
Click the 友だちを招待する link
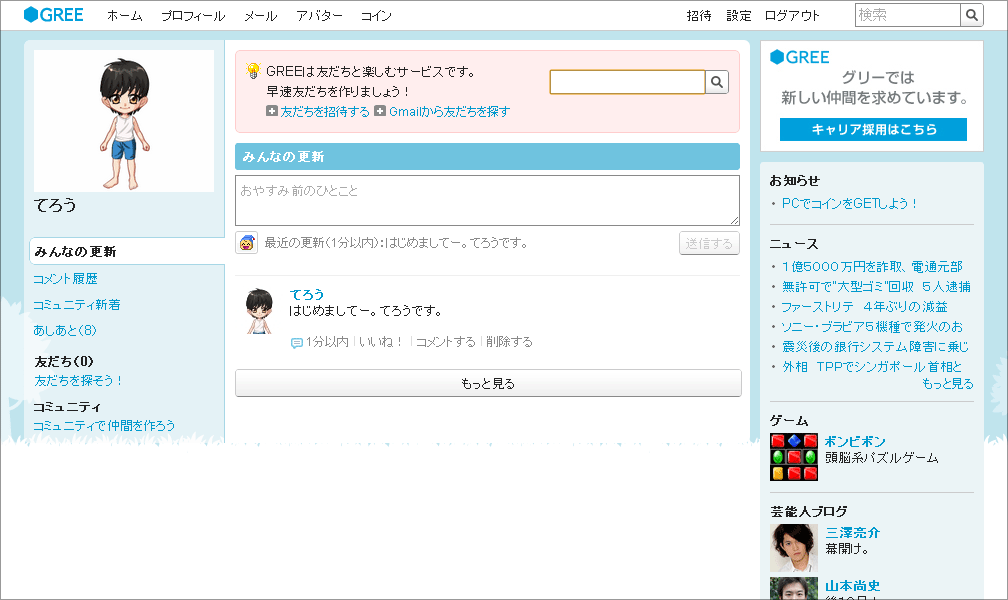click(325, 111)
